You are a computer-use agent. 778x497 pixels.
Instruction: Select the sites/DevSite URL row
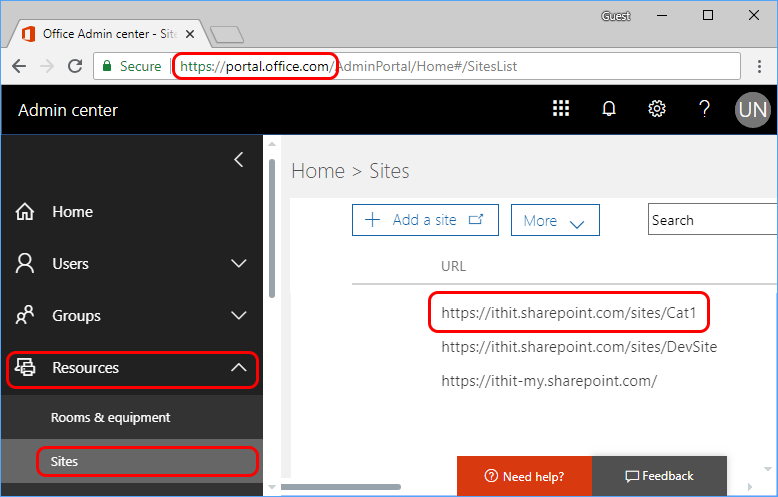579,346
